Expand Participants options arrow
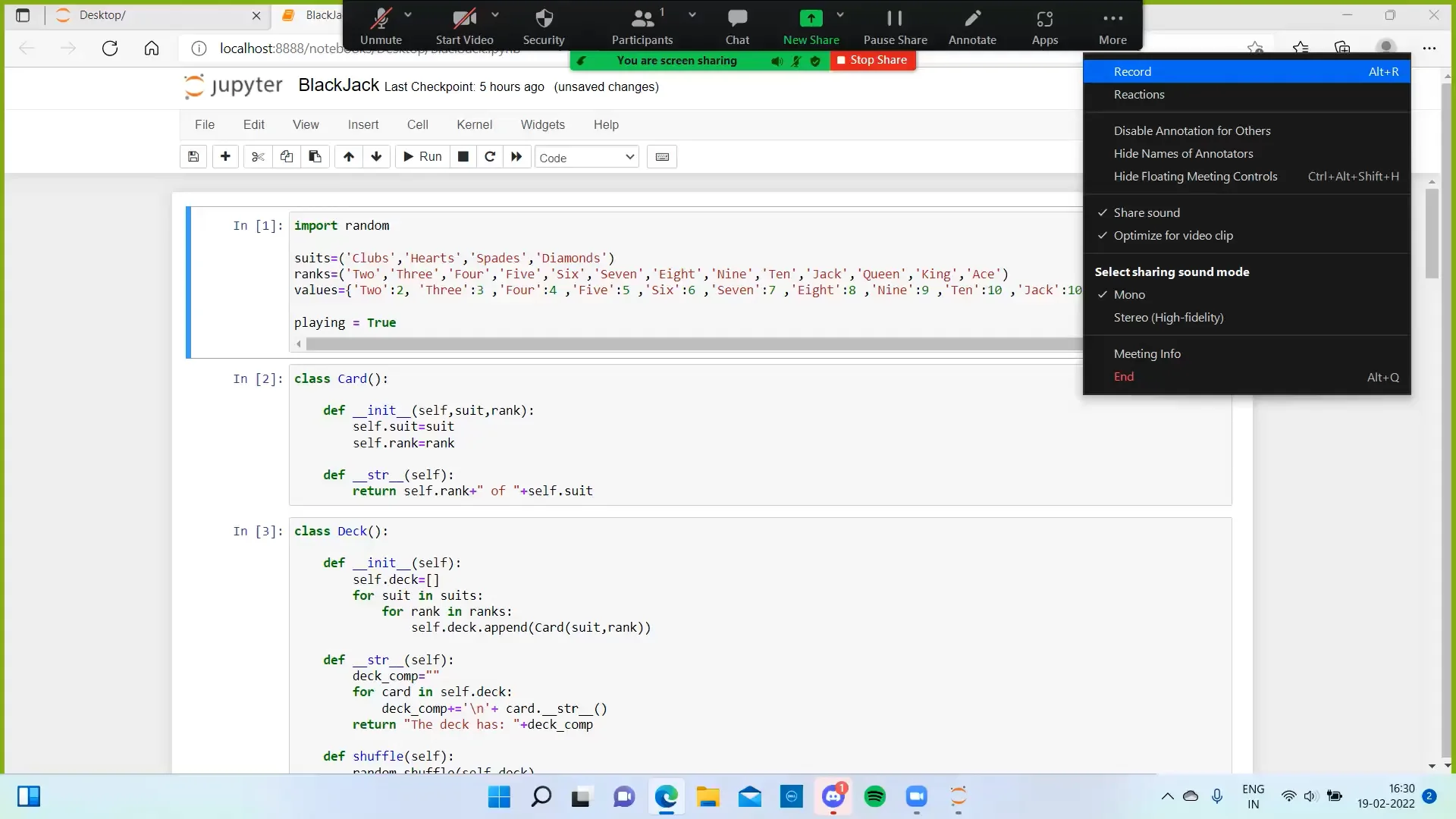The width and height of the screenshot is (1456, 819). tap(692, 14)
